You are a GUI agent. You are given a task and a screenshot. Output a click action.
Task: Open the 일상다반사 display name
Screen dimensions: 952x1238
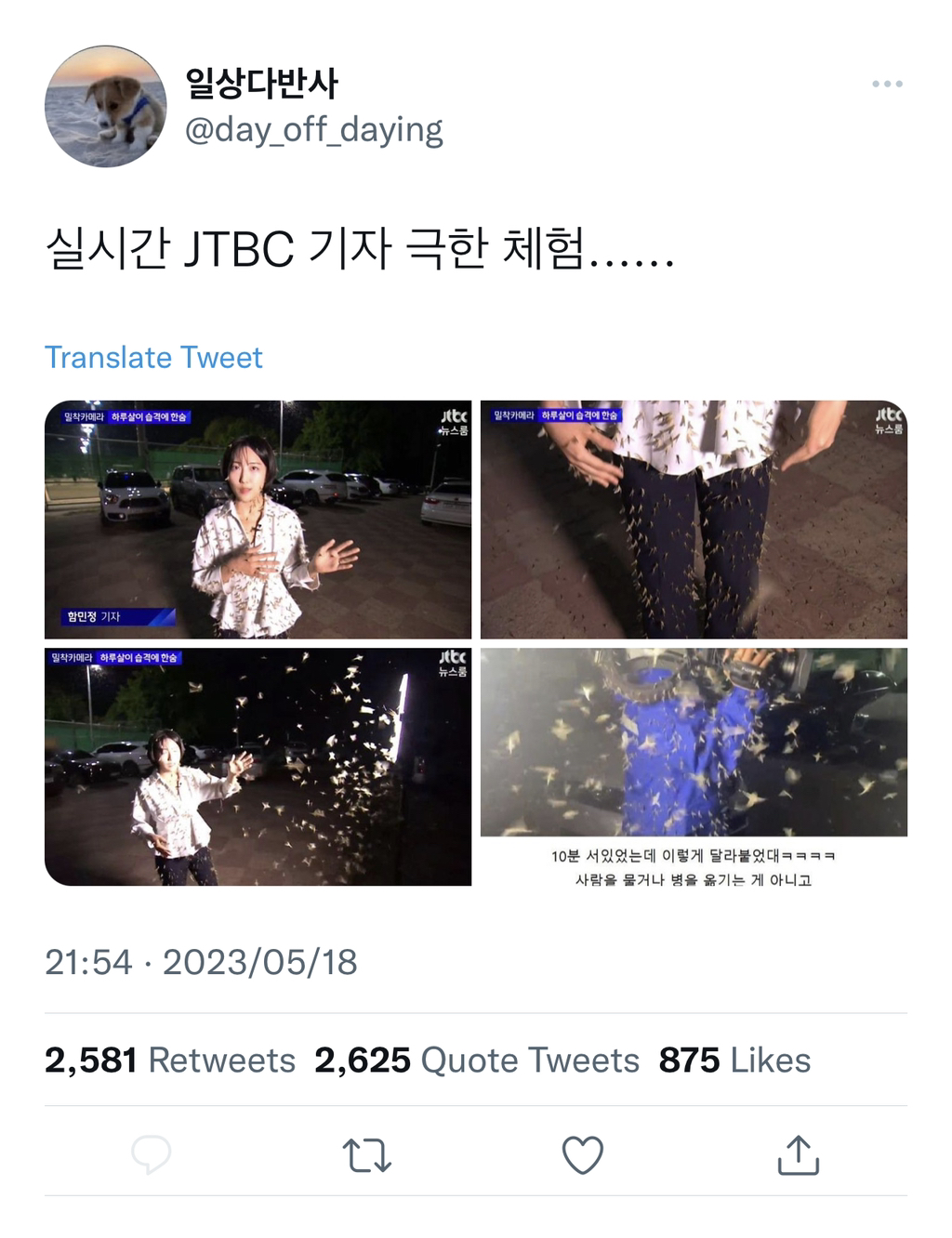click(x=261, y=84)
